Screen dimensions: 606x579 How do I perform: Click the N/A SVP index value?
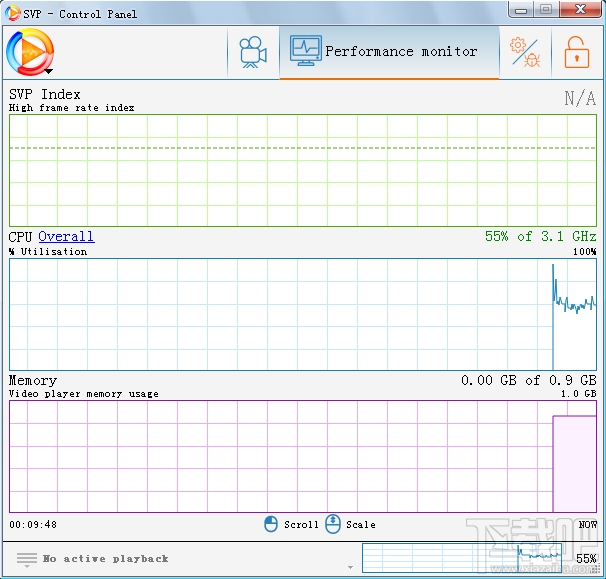(580, 98)
